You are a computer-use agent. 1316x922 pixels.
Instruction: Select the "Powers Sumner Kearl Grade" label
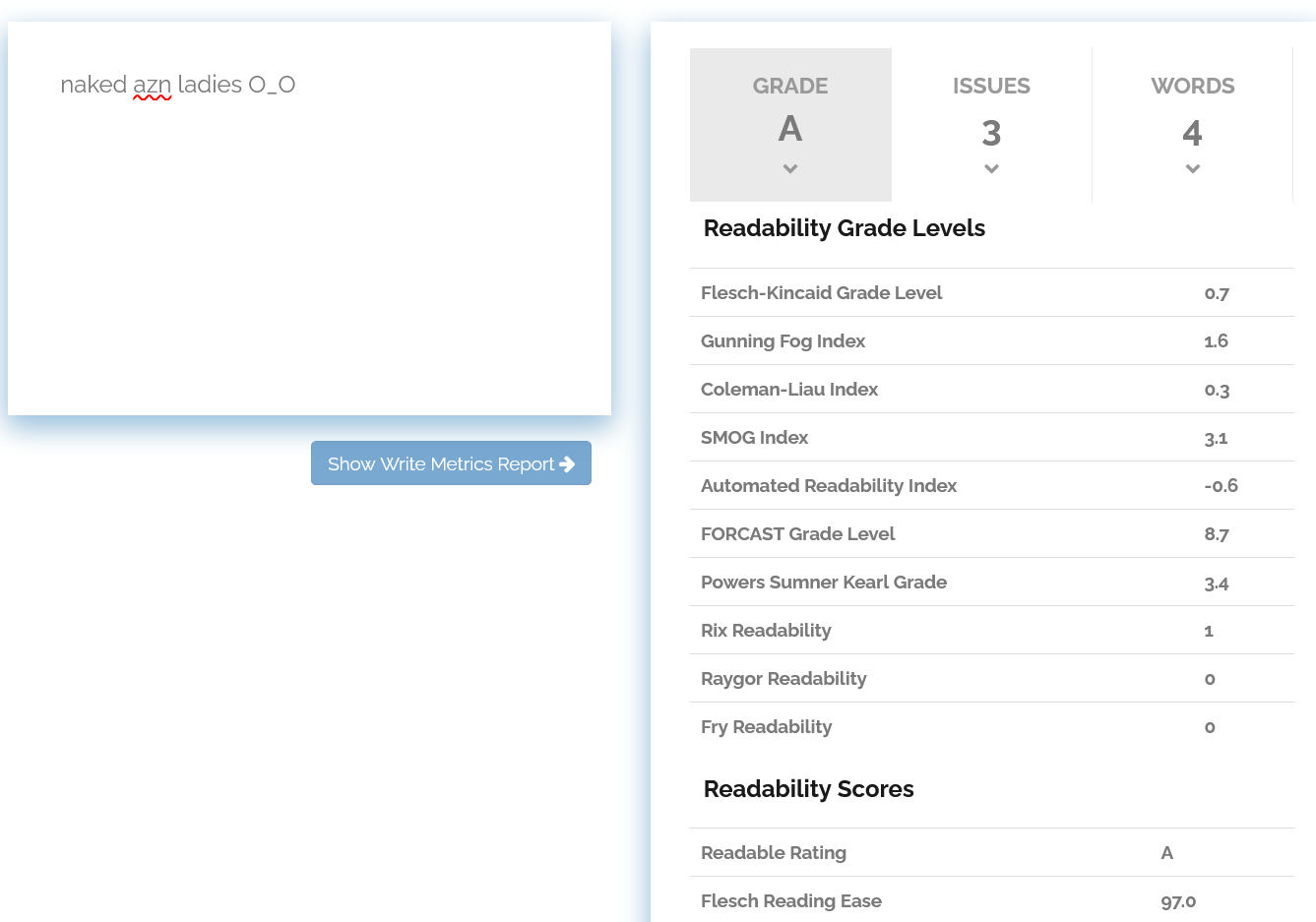pos(824,582)
